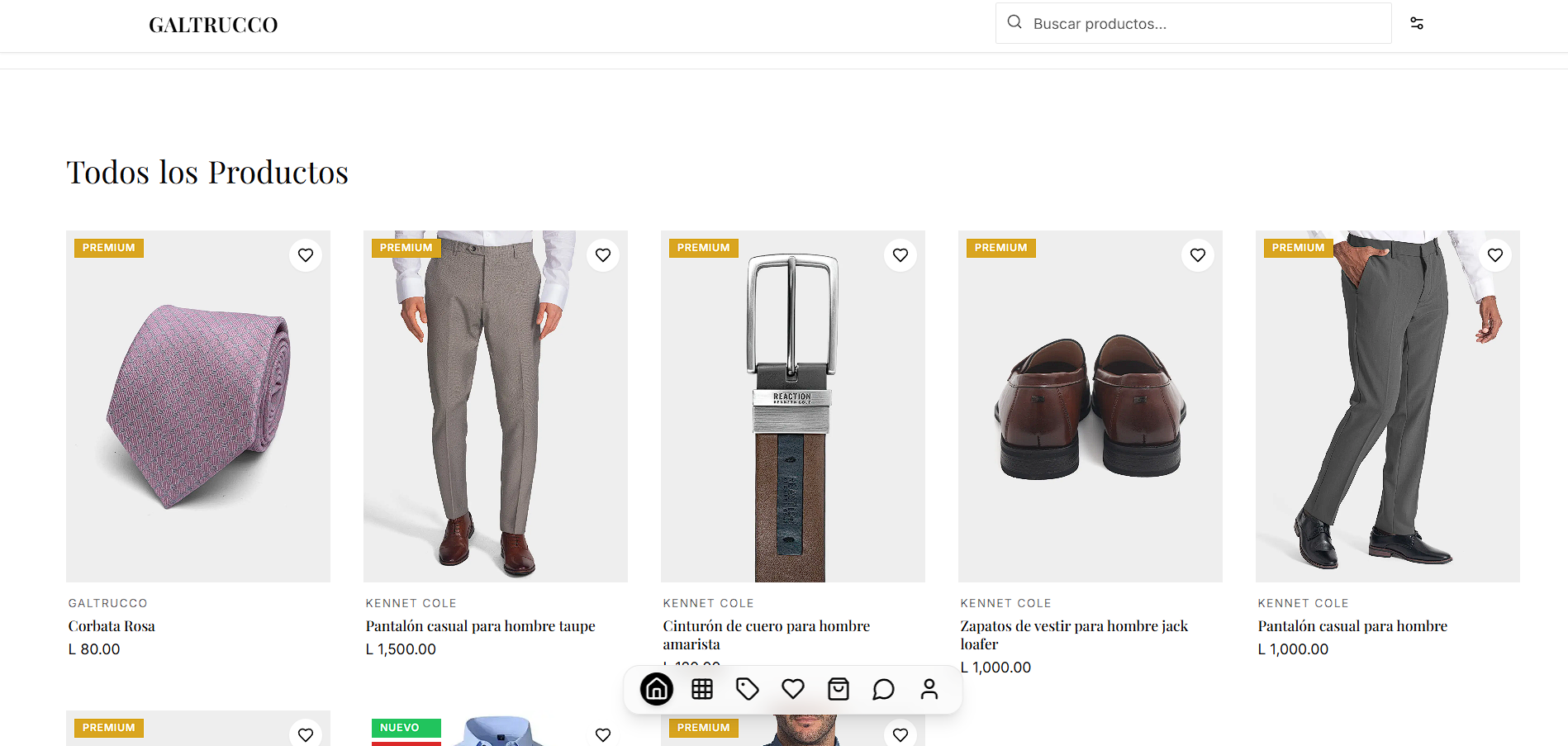The image size is (1568, 746).
Task: Click the home icon in floating navigation bar
Action: coord(657,689)
